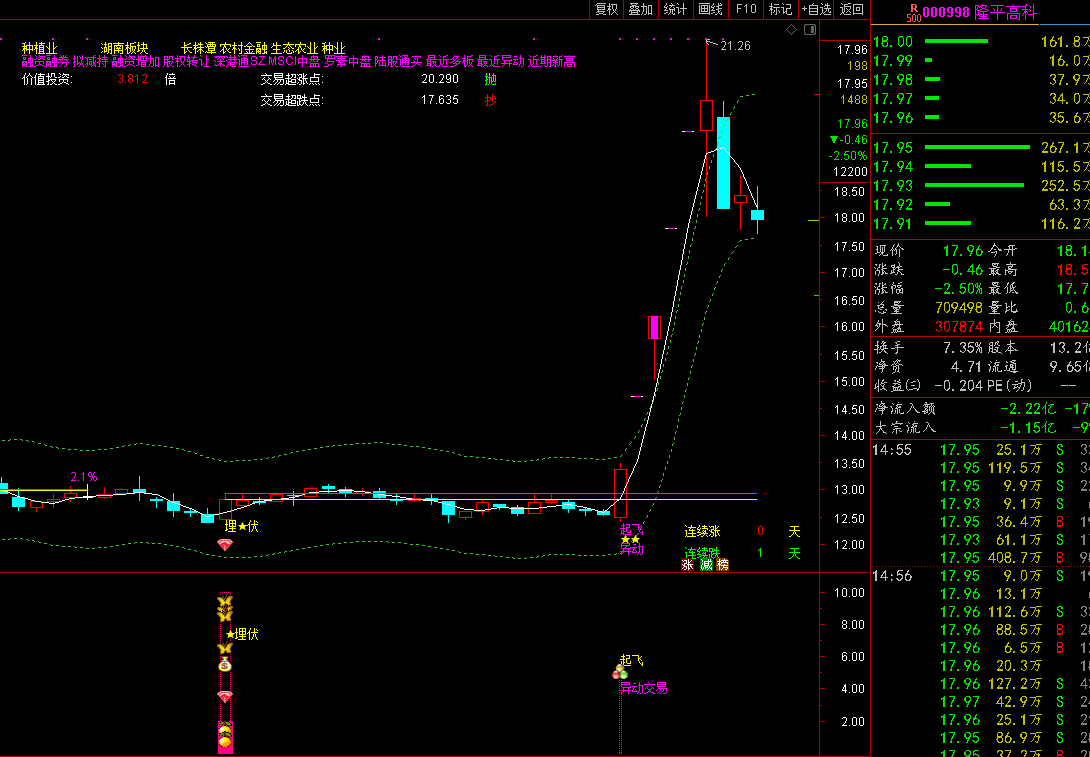The image size is (1090, 757).
Task: Click the 2.1% label on the chart
Action: pyautogui.click(x=83, y=477)
